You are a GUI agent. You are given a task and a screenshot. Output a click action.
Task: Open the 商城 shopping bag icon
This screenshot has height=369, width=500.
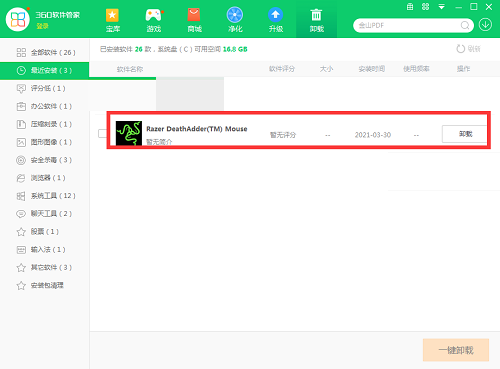tap(194, 16)
